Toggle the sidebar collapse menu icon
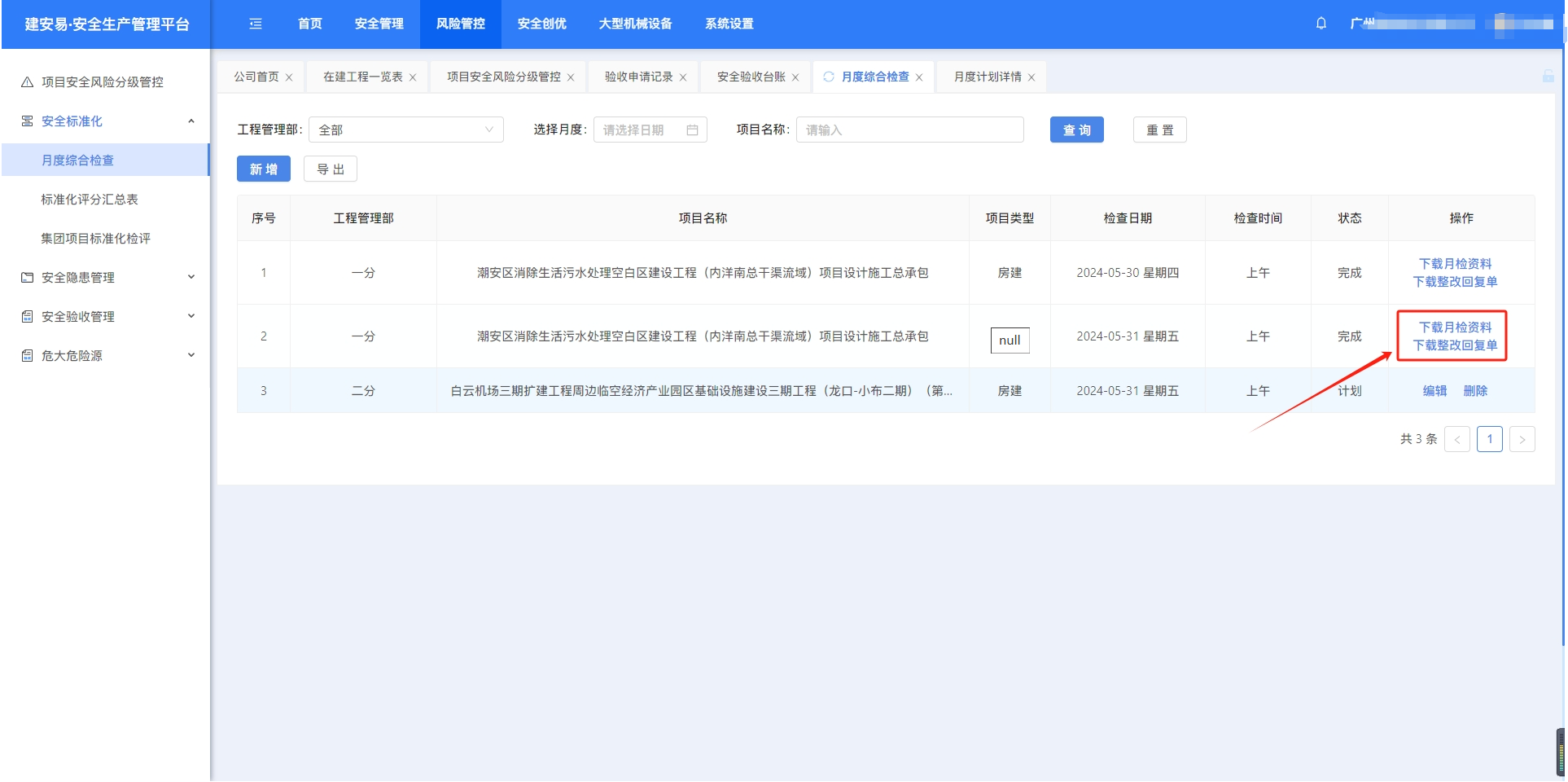This screenshot has width=1568, height=782. (x=256, y=24)
